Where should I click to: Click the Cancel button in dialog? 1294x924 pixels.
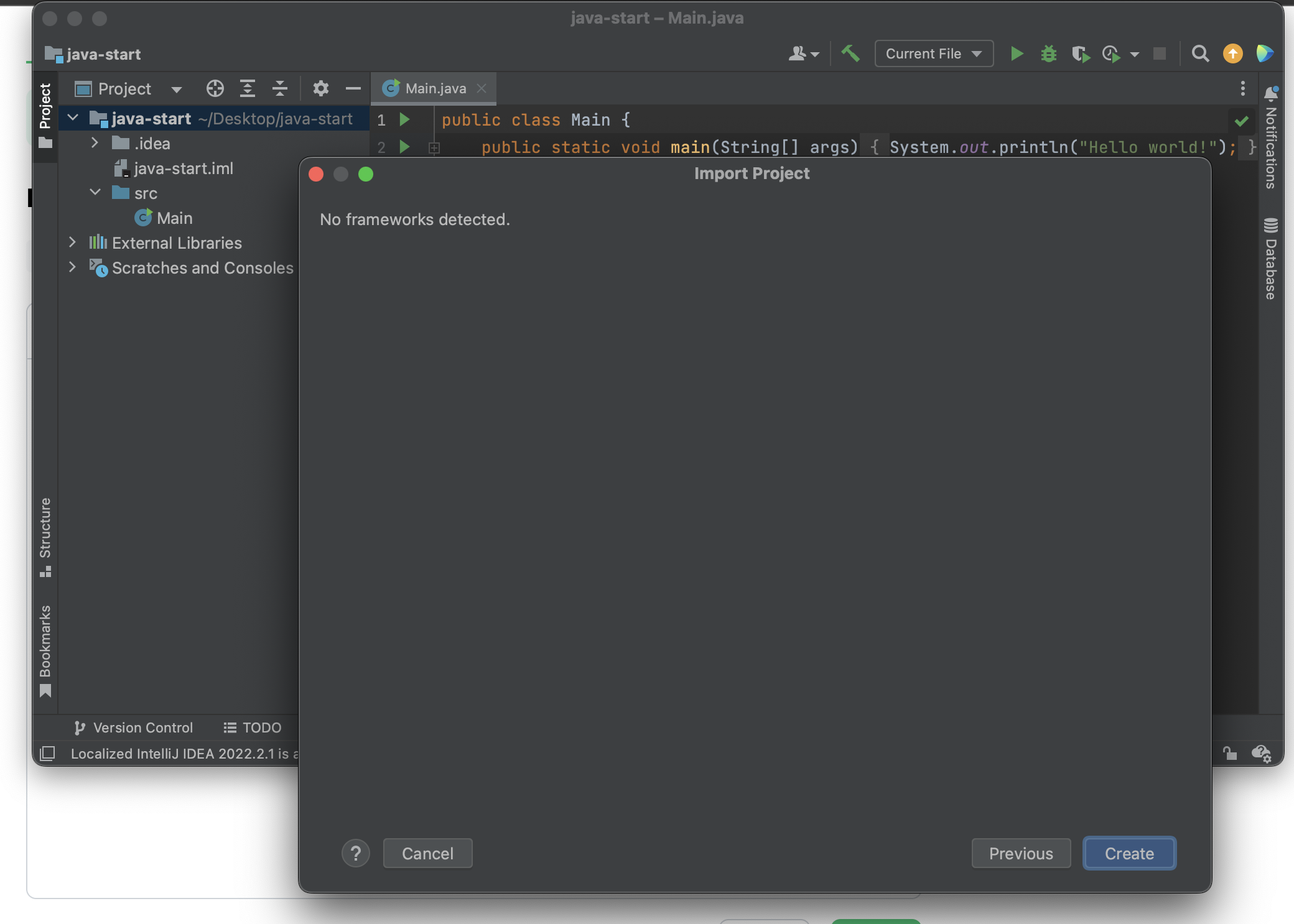(428, 853)
